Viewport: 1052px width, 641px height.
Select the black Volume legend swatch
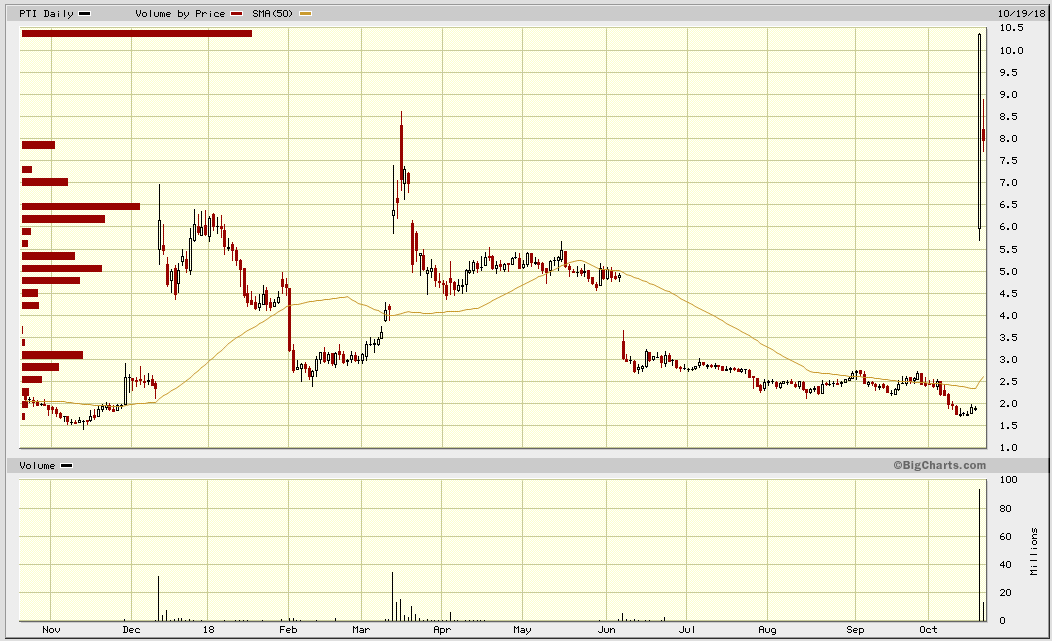(66, 466)
